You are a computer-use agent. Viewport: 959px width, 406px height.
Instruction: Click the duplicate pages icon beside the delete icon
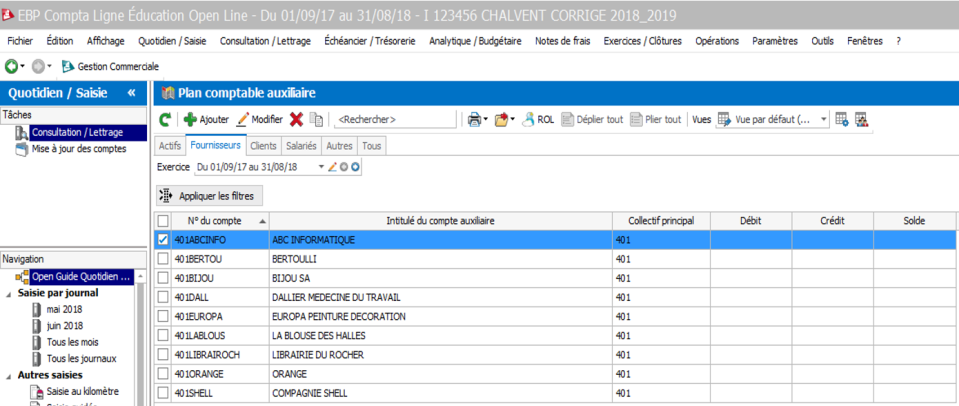pyautogui.click(x=316, y=120)
